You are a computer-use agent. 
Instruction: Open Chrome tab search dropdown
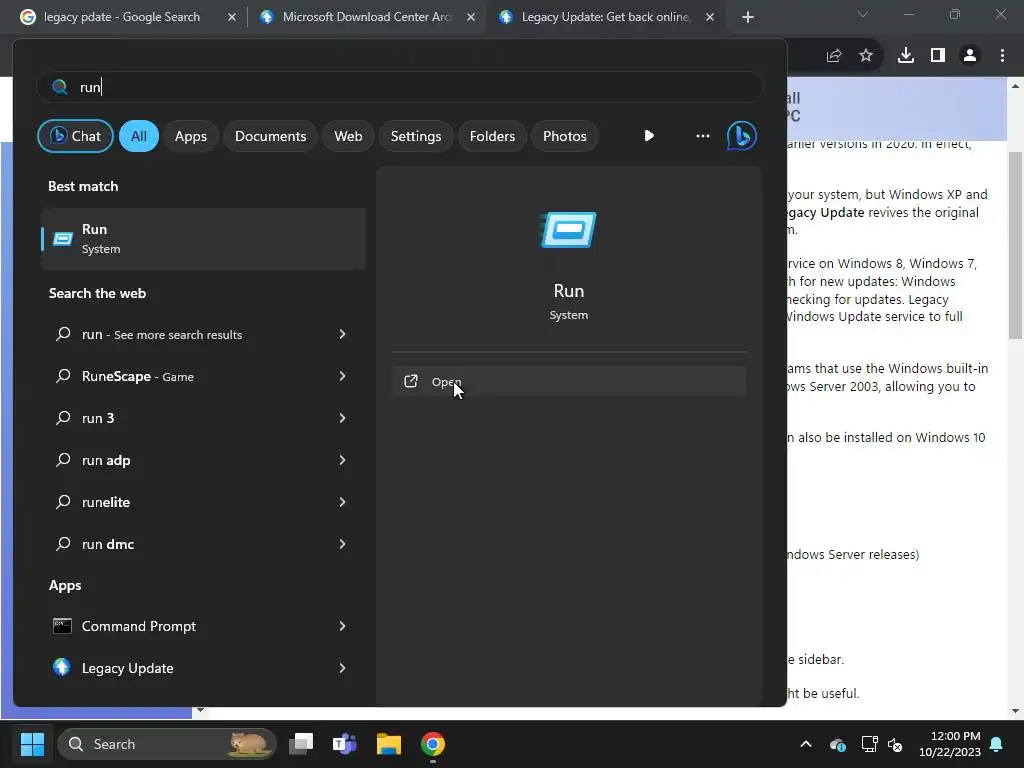coord(863,14)
